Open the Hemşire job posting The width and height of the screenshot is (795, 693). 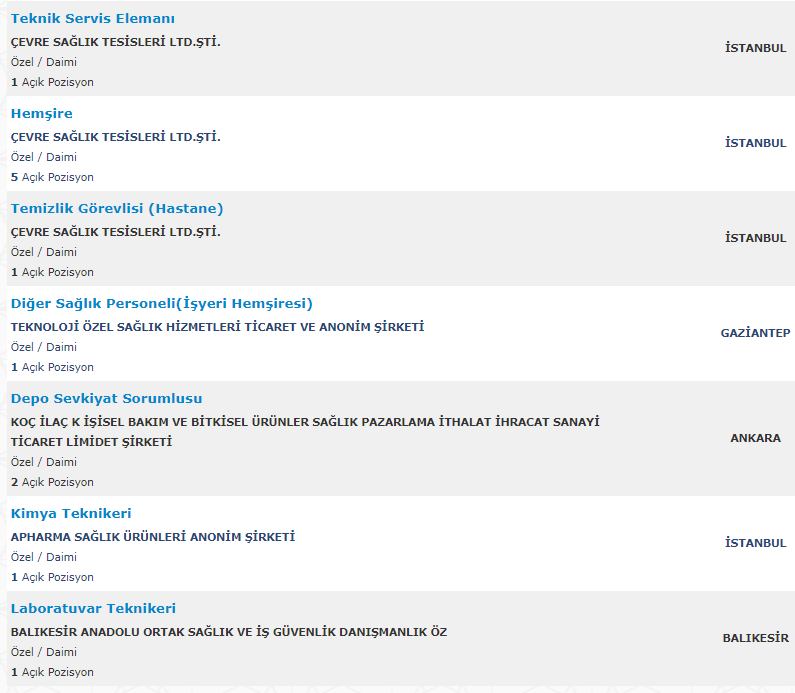click(x=42, y=114)
